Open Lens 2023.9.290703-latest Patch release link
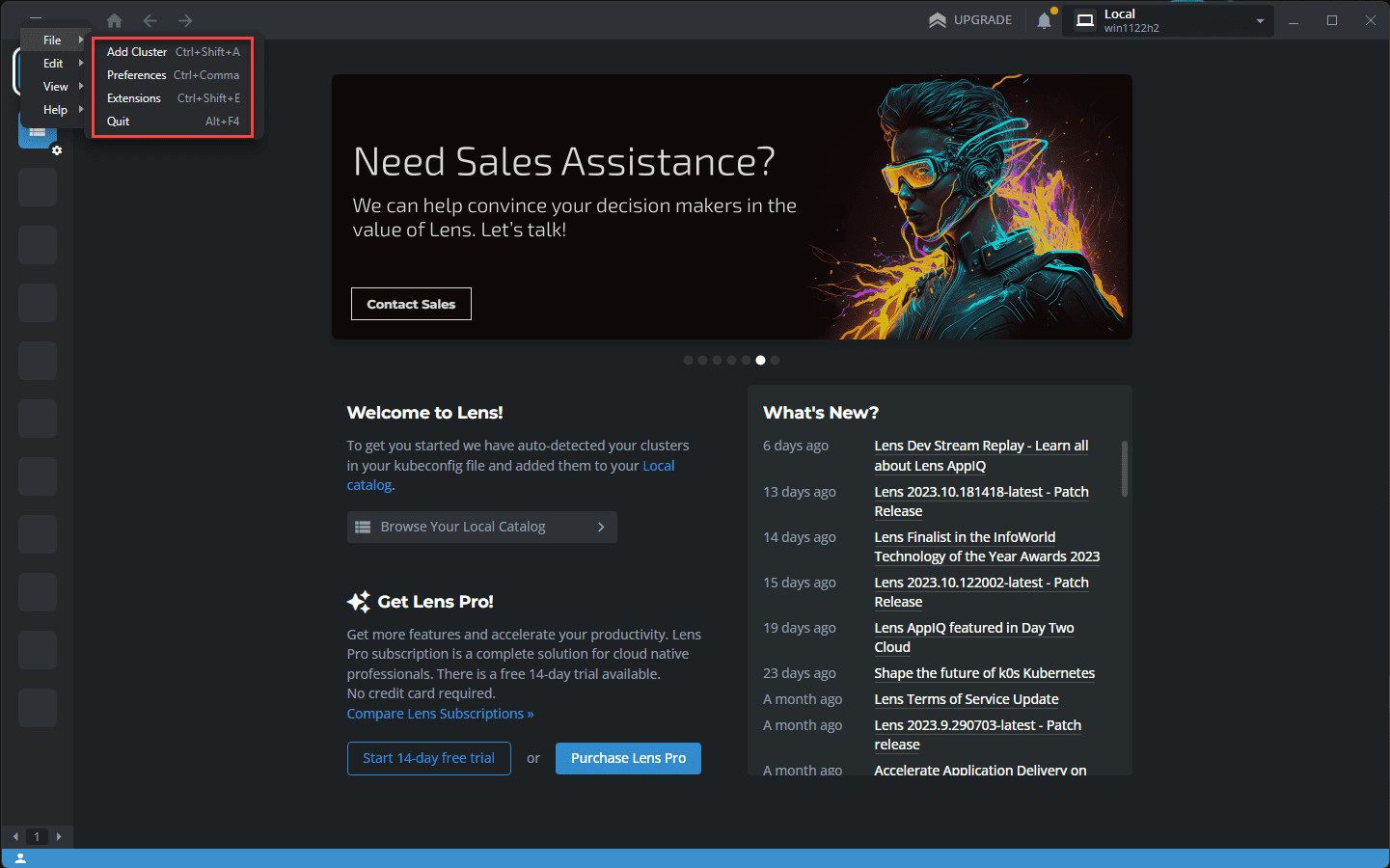The width and height of the screenshot is (1390, 868). (978, 735)
